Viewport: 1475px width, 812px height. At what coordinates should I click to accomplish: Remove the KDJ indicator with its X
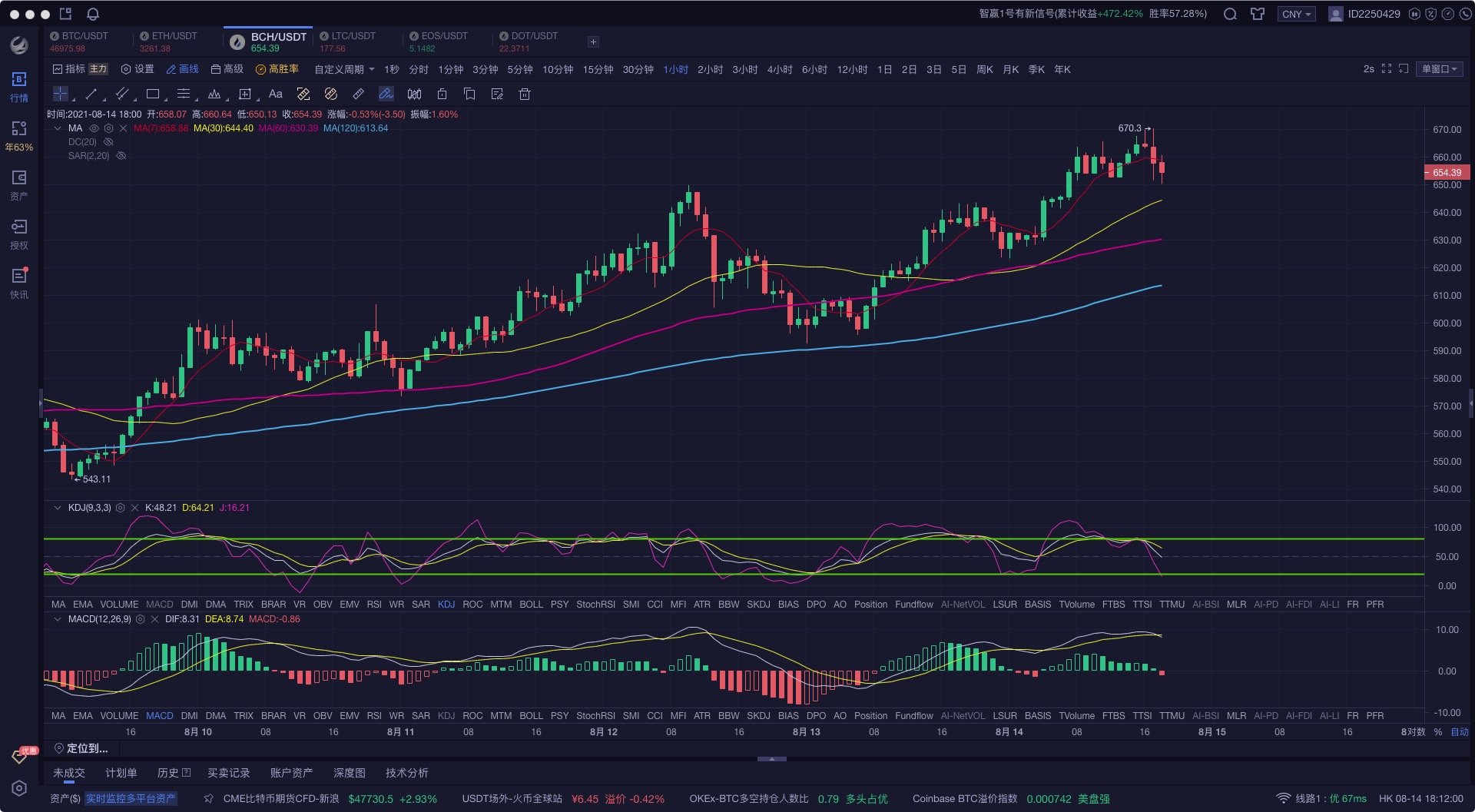(x=135, y=508)
